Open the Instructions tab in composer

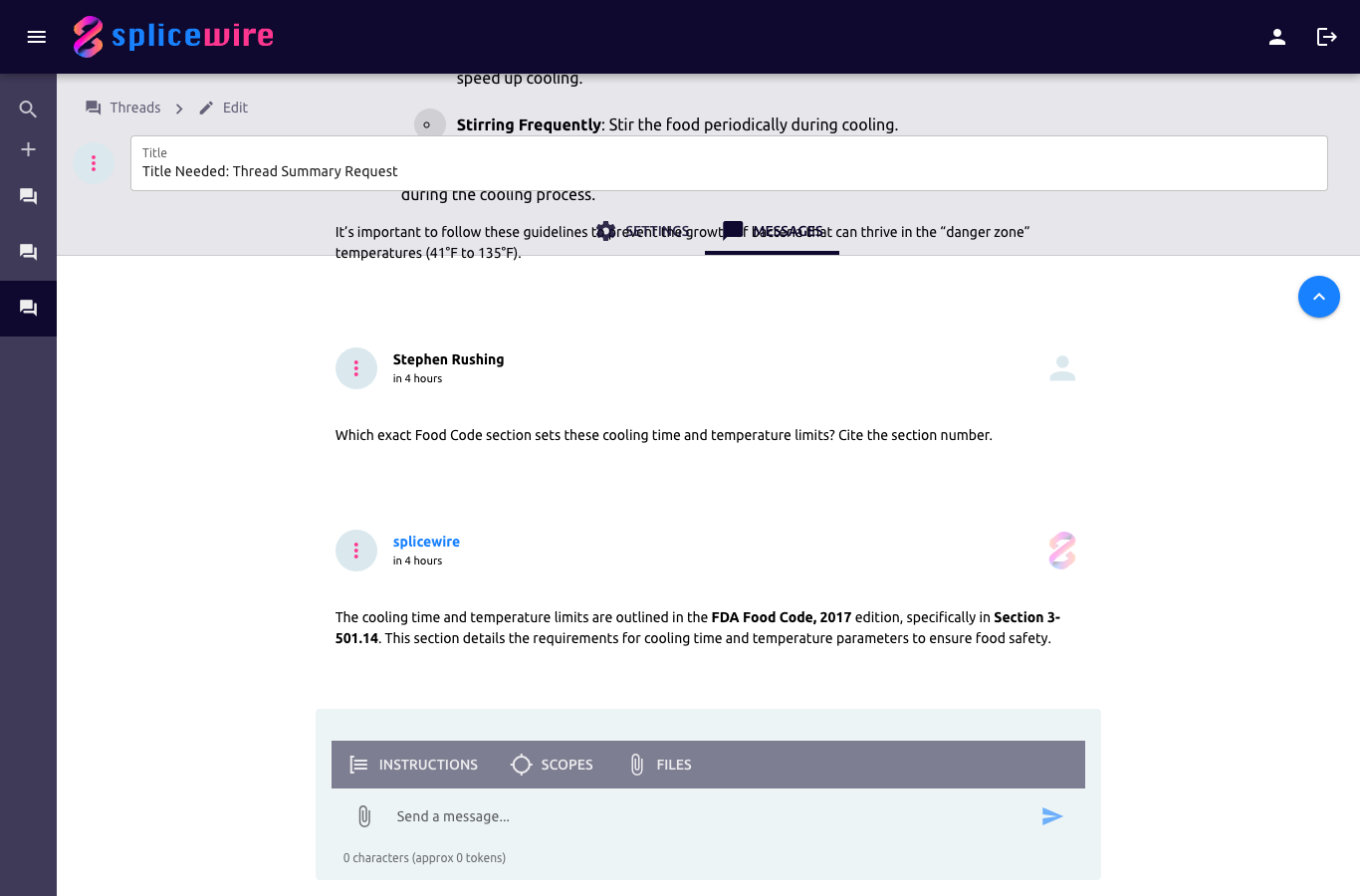click(413, 765)
